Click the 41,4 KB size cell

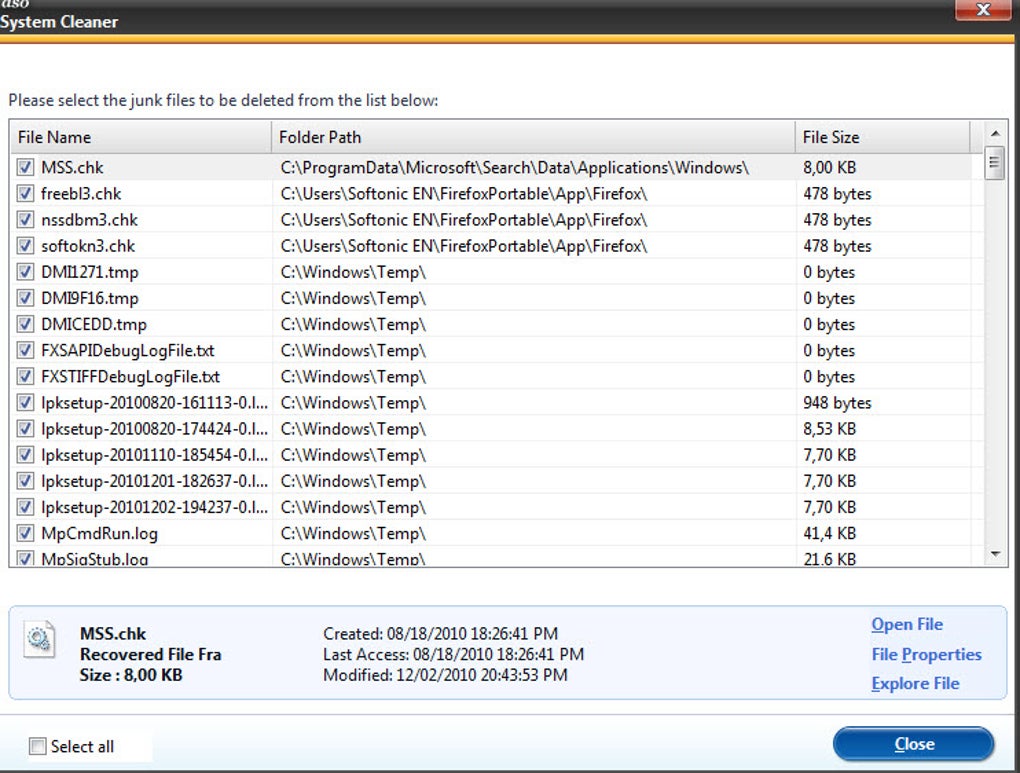coord(829,534)
